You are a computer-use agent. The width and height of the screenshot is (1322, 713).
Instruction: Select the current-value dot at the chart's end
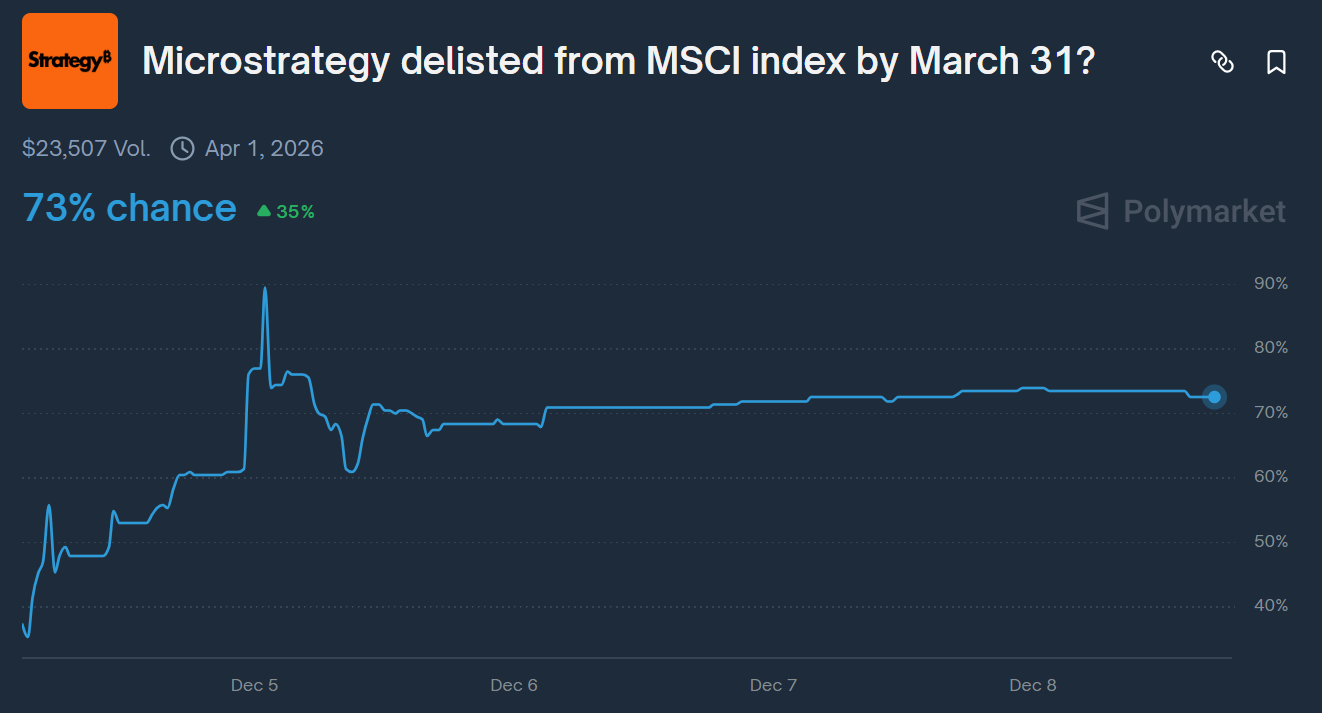(1214, 397)
